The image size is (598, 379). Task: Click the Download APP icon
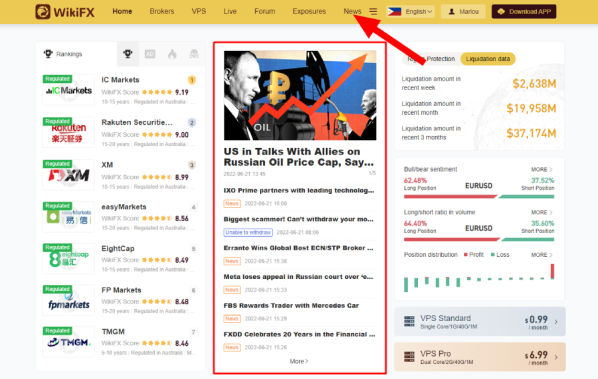[502, 12]
